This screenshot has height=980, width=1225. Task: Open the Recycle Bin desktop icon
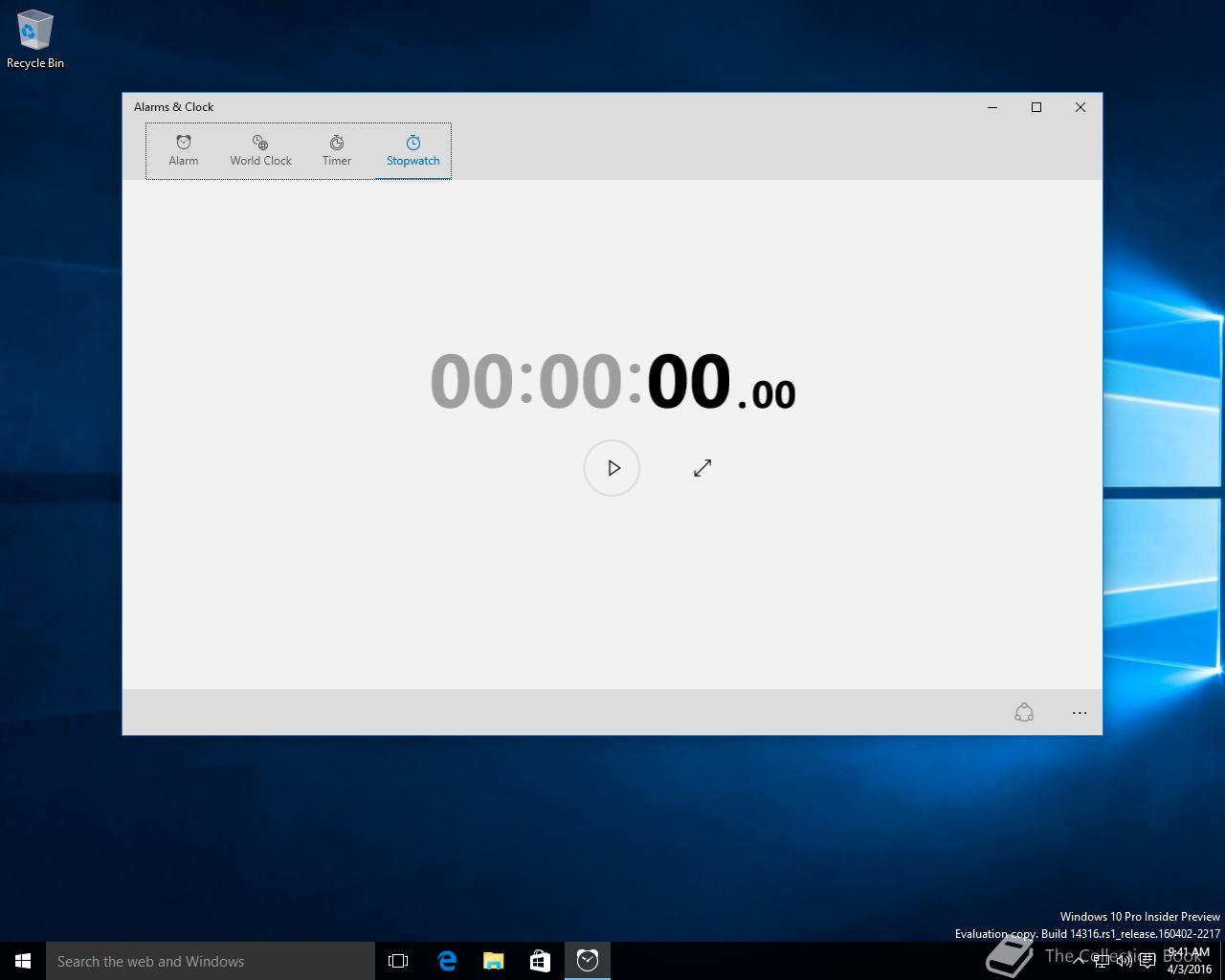35,39
